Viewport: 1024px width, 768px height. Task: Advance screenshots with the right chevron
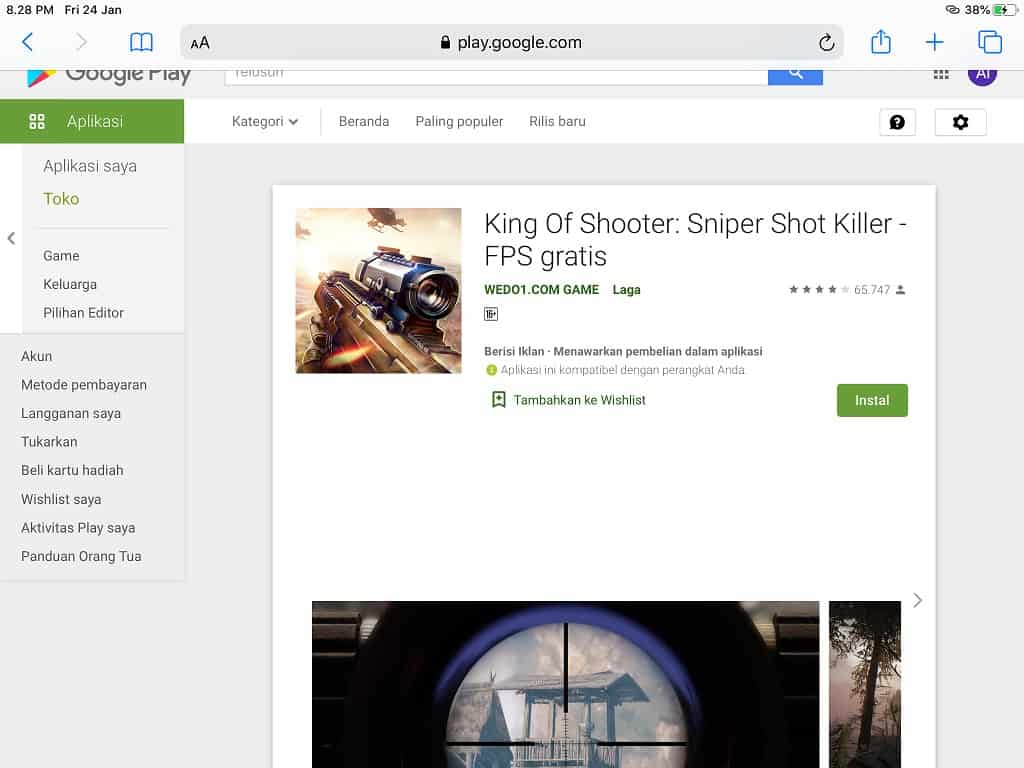tap(918, 600)
